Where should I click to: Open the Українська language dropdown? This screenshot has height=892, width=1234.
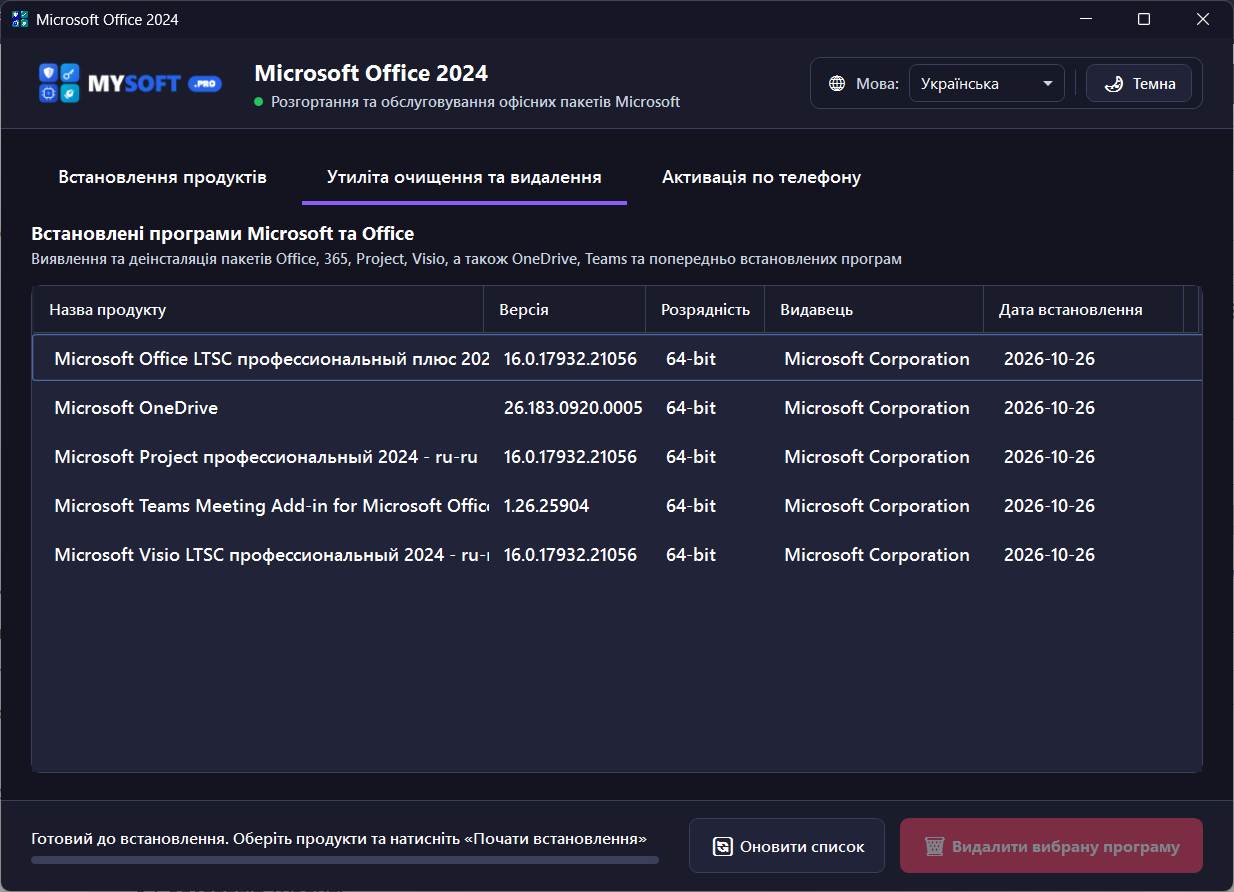point(986,84)
